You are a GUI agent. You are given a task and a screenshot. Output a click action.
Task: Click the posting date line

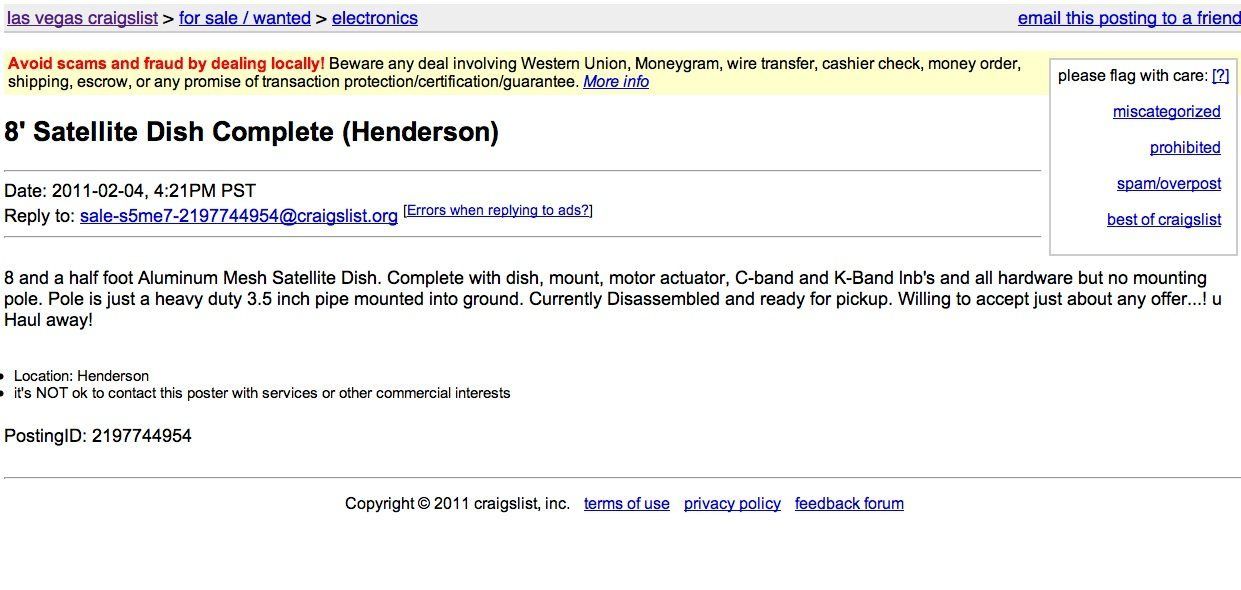(x=130, y=190)
